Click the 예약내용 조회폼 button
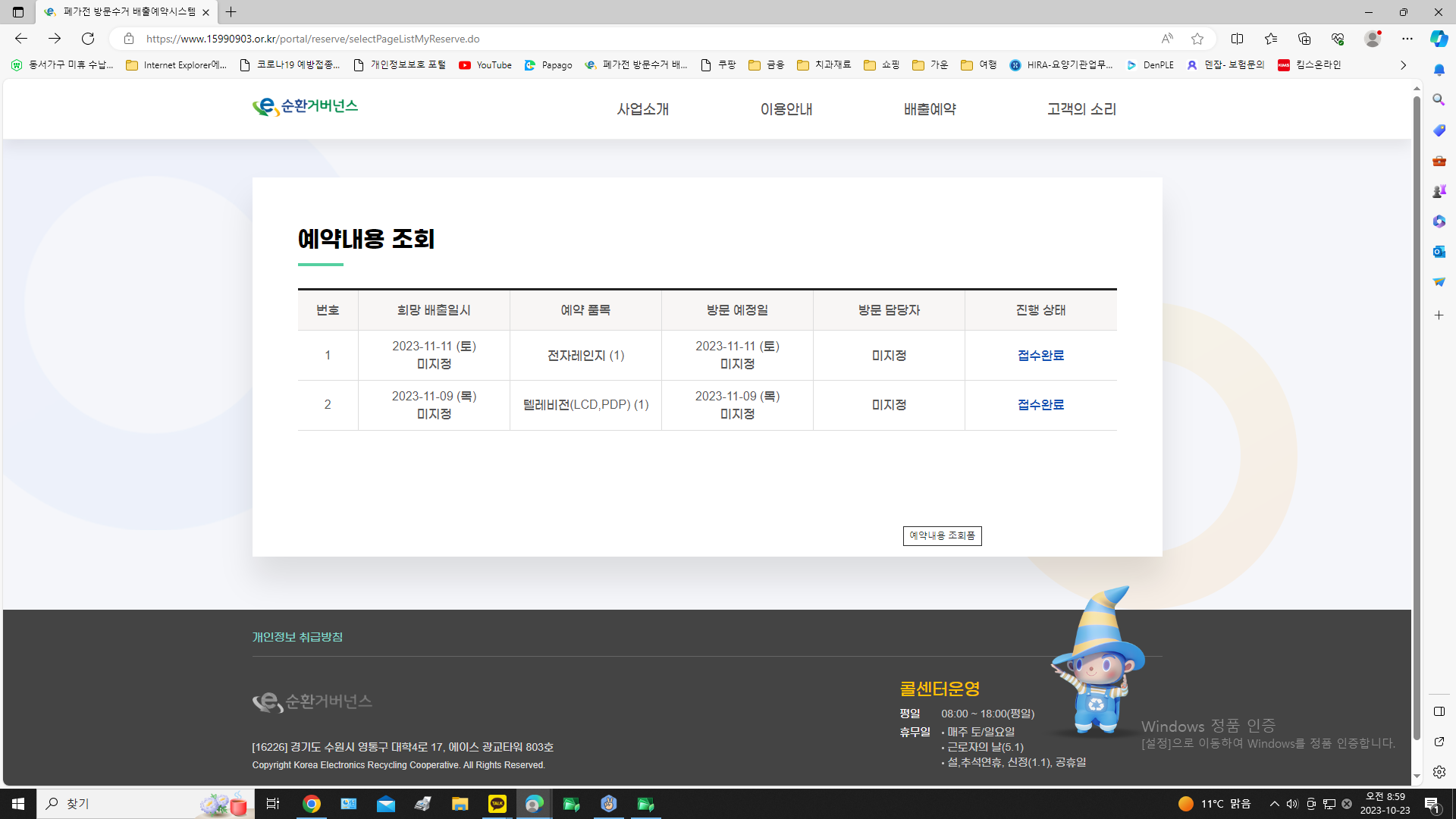This screenshot has height=819, width=1456. 942,535
